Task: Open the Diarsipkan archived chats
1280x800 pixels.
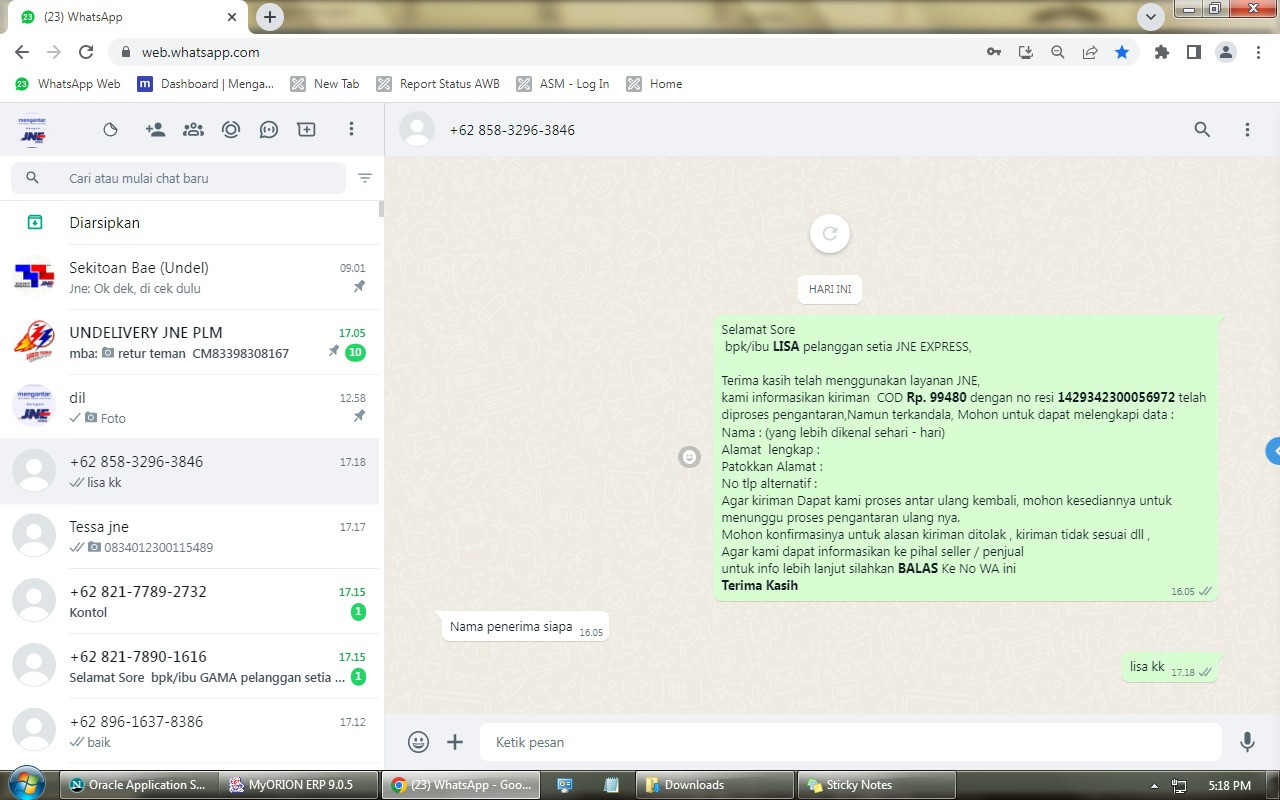Action: click(x=190, y=222)
